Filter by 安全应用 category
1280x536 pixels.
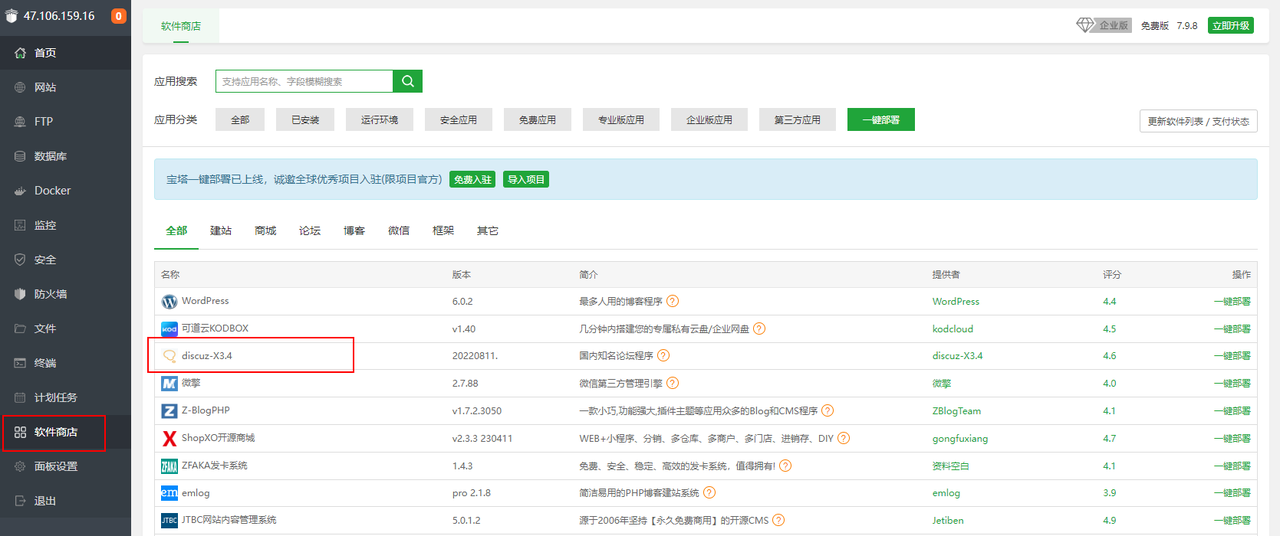click(459, 120)
